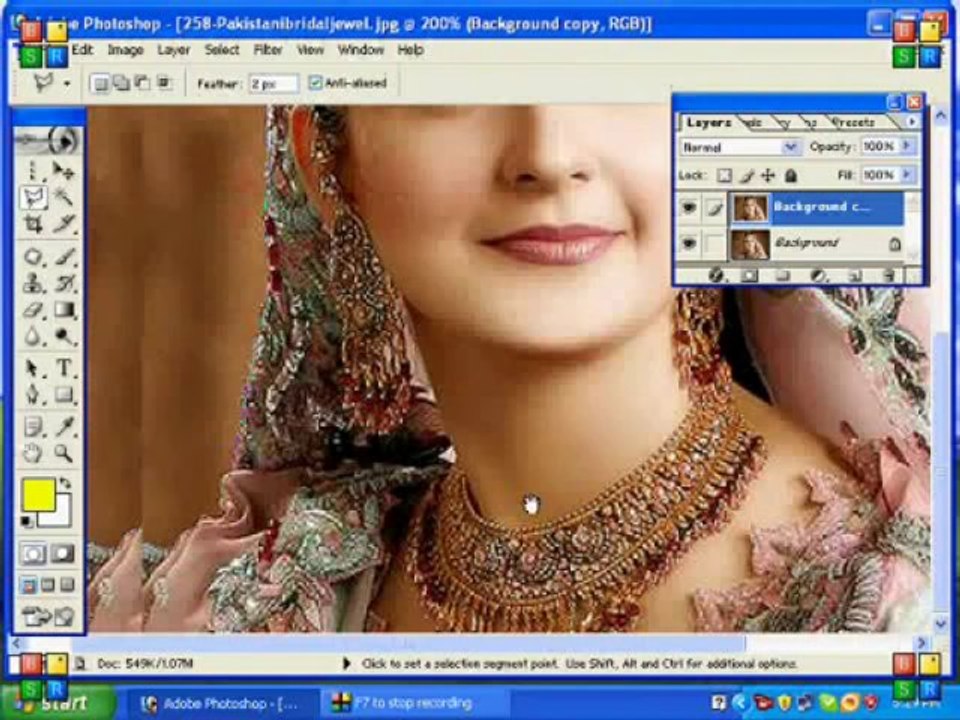Select the Notes tool

click(33, 426)
